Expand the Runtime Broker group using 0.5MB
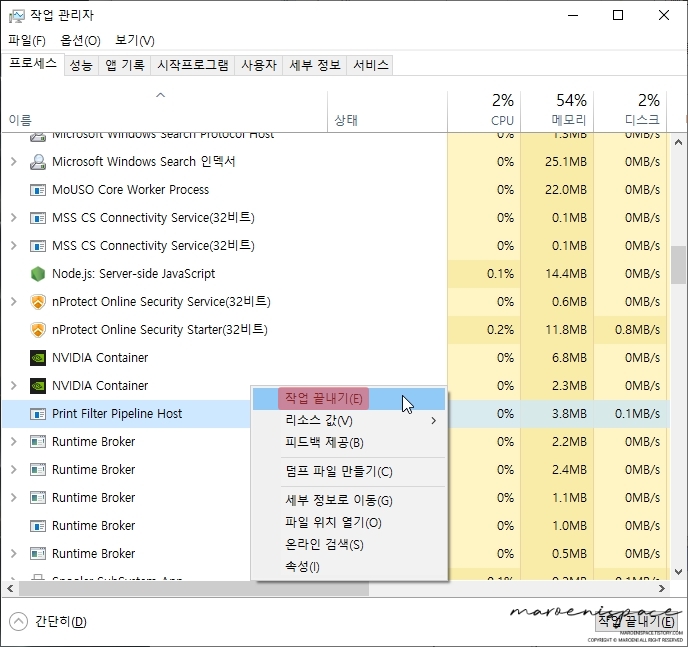 point(14,554)
